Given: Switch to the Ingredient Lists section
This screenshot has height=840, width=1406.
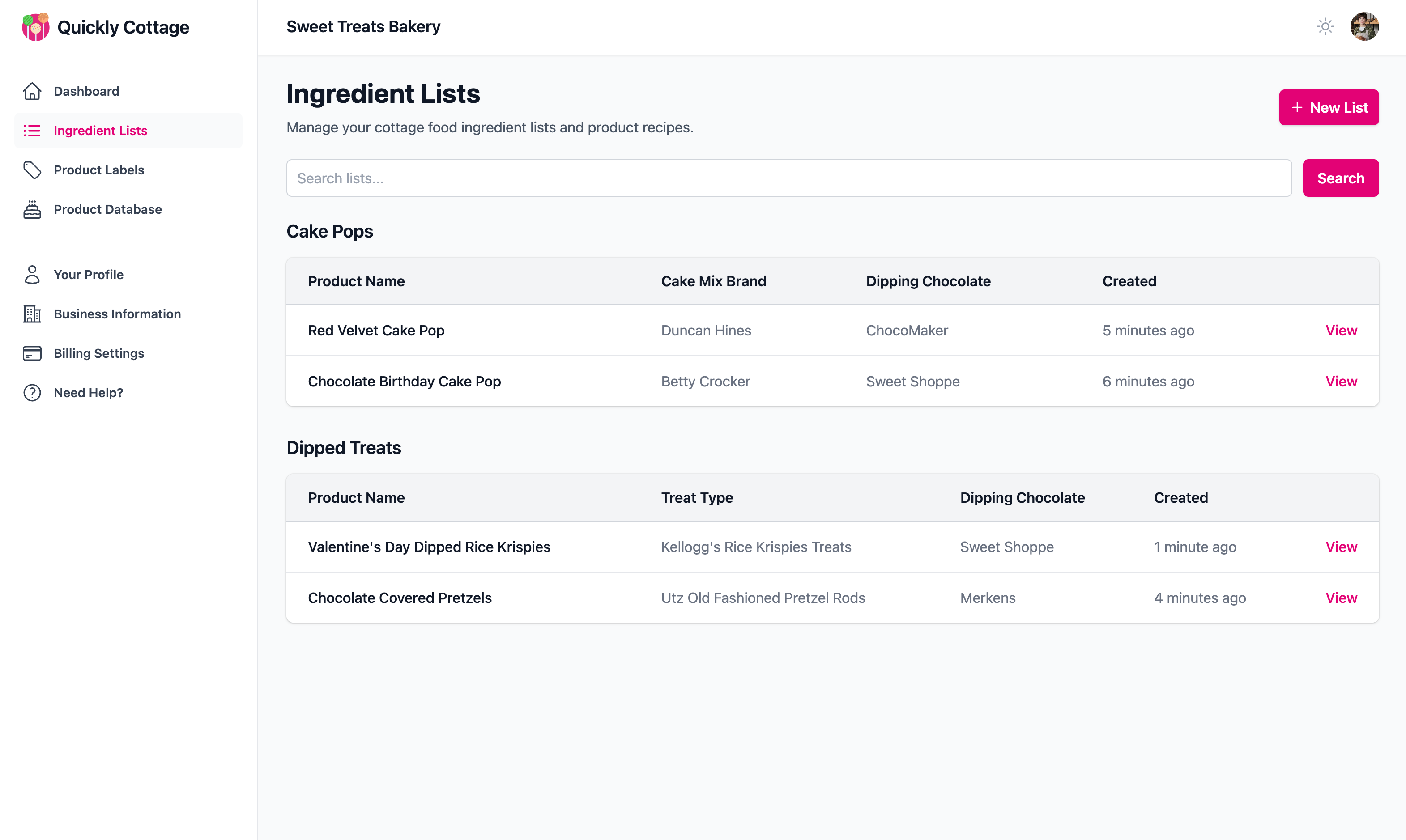Looking at the screenshot, I should click(100, 131).
